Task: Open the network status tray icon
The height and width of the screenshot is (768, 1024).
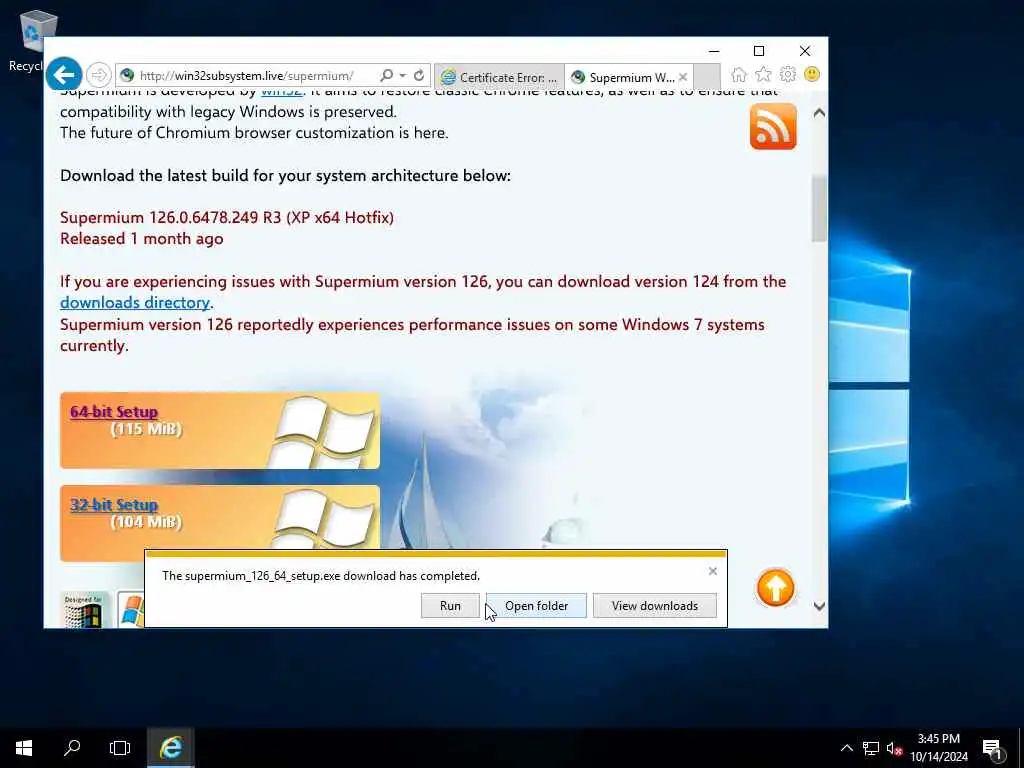Action: pyautogui.click(x=871, y=748)
